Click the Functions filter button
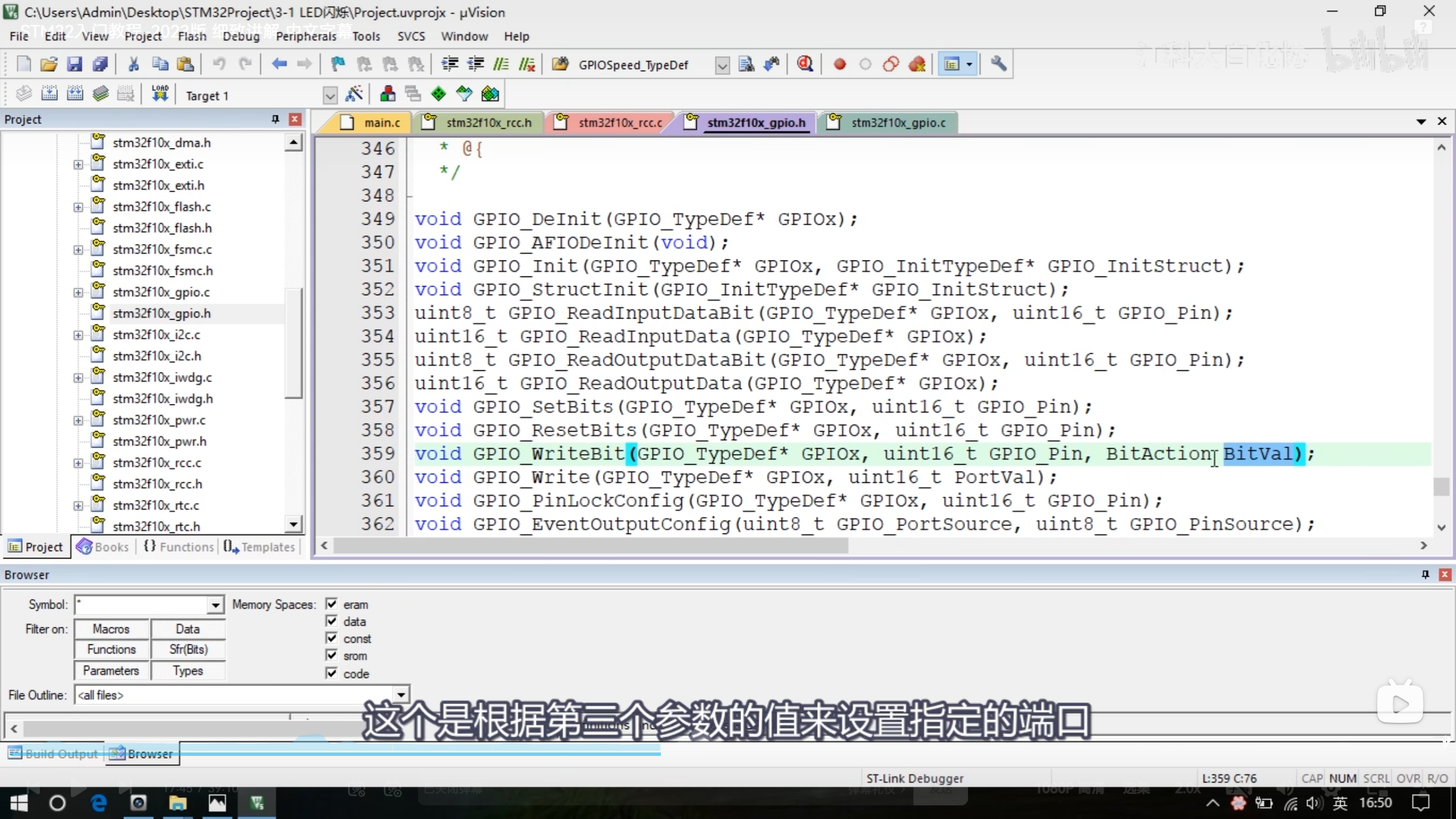 111,650
